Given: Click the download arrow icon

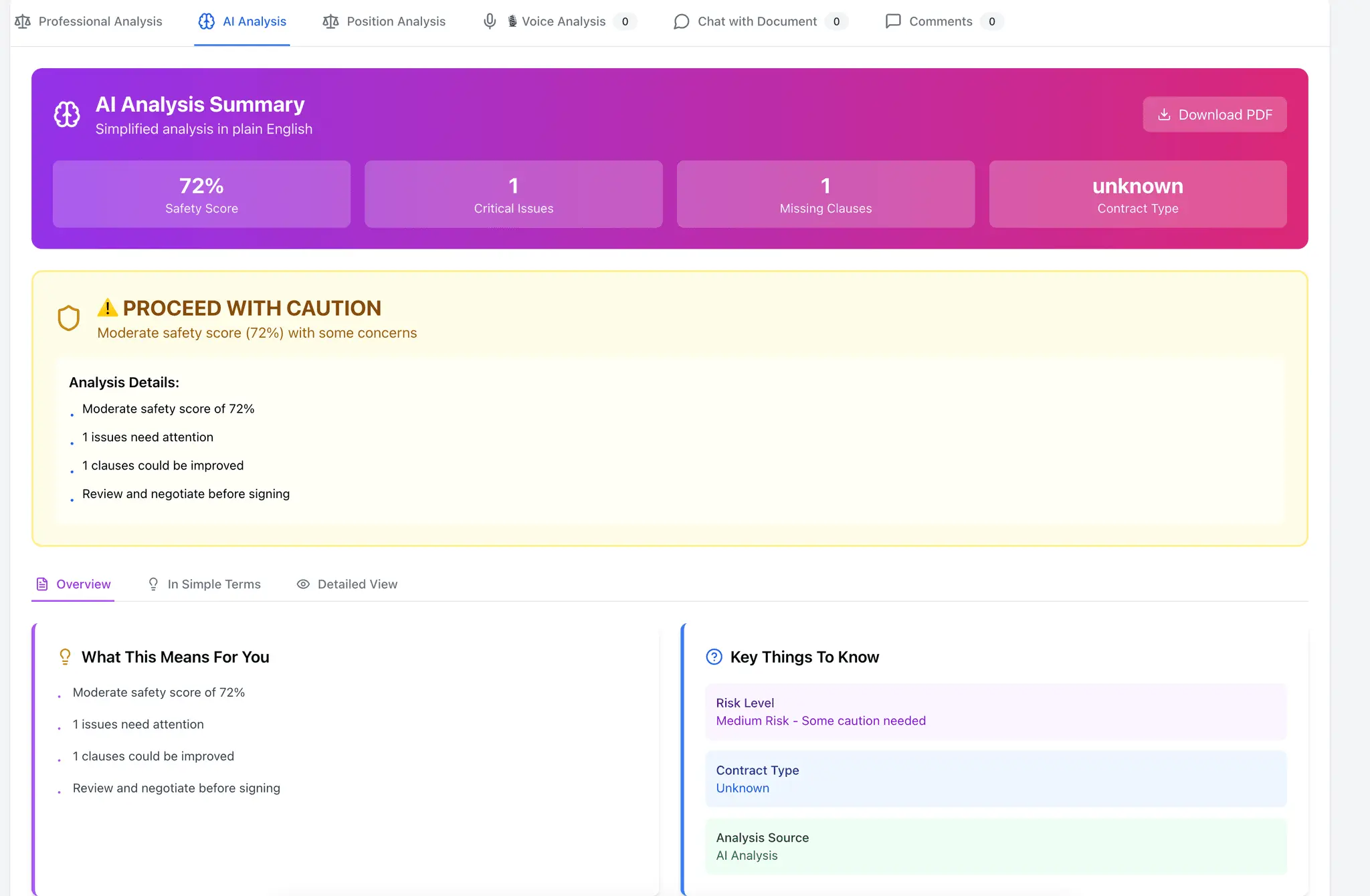Looking at the screenshot, I should coord(1164,114).
